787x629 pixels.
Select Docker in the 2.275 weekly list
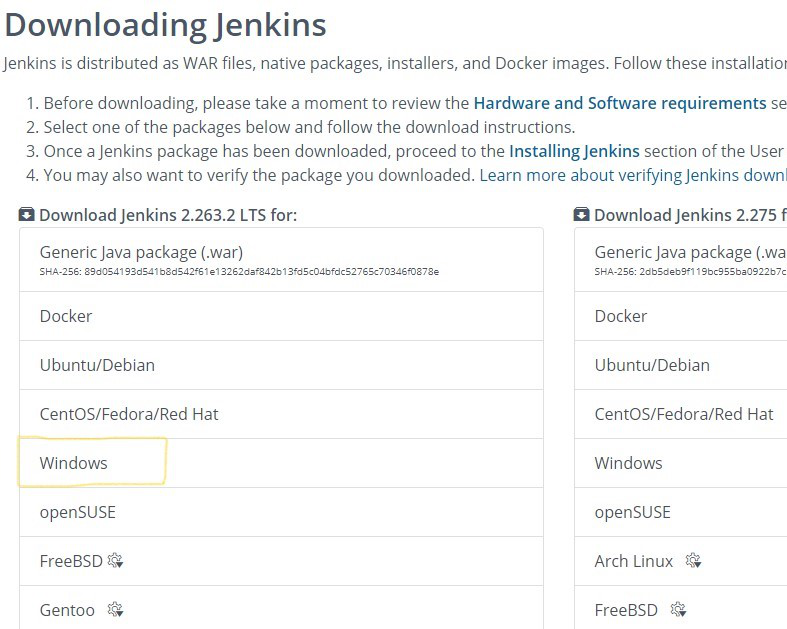coord(681,316)
